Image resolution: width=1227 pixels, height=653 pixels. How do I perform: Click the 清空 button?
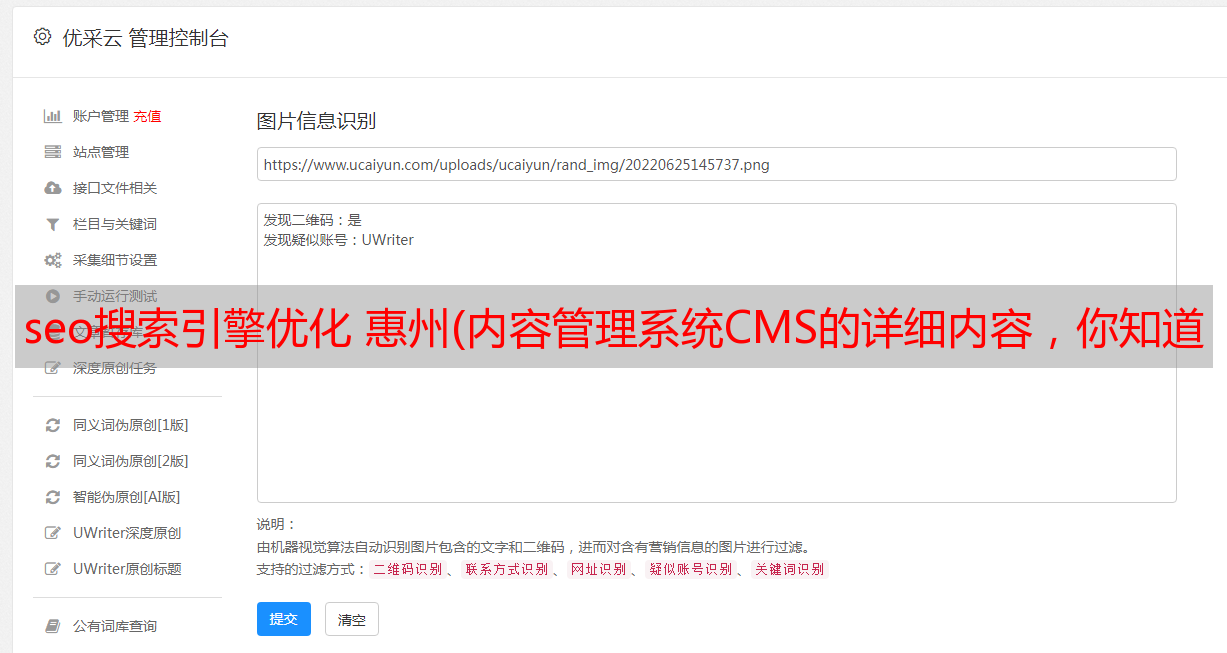click(352, 619)
